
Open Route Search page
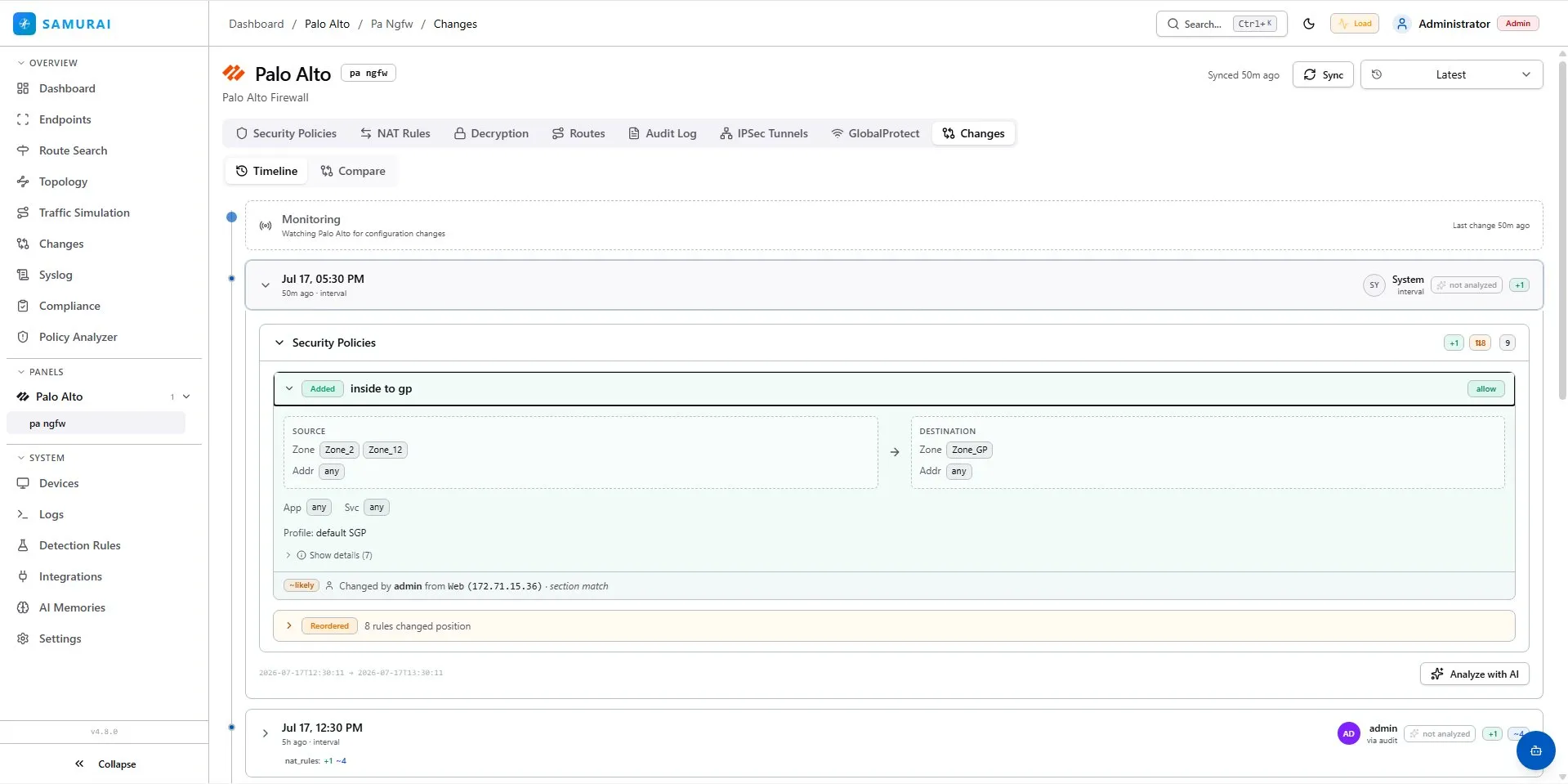pos(73,150)
